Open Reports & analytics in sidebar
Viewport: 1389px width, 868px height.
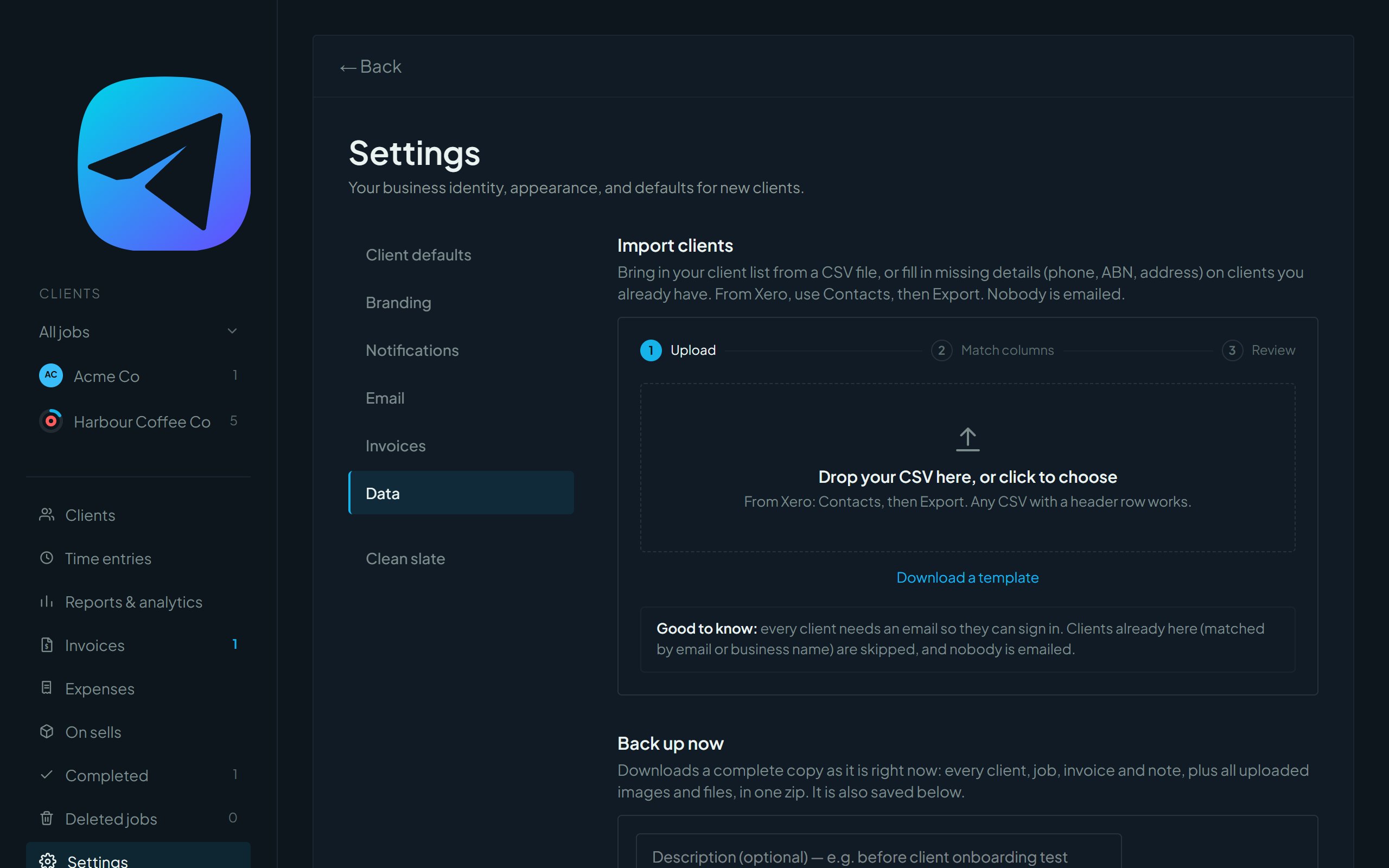click(138, 601)
